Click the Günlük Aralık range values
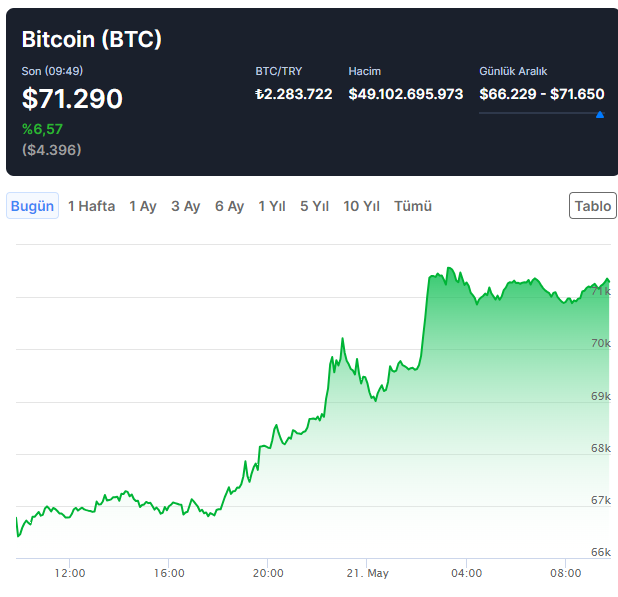This screenshot has height=597, width=618. click(x=541, y=94)
